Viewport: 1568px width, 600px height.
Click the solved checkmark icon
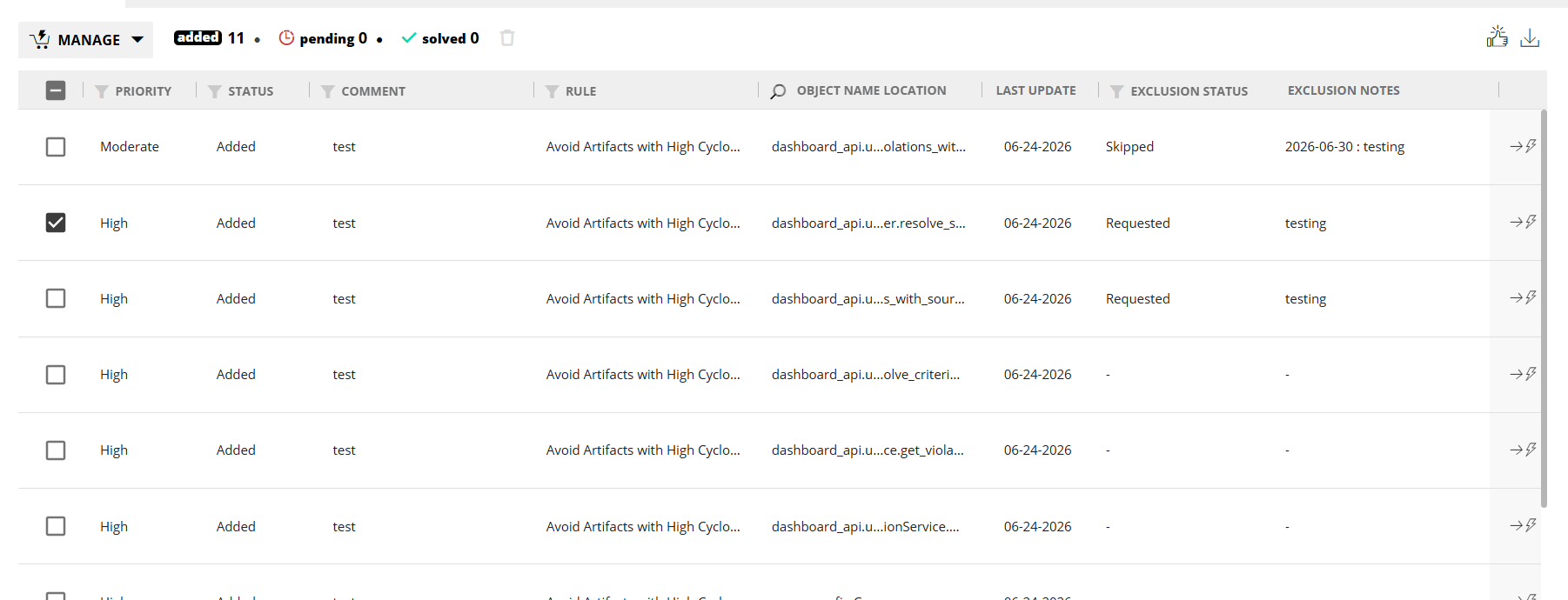click(409, 37)
